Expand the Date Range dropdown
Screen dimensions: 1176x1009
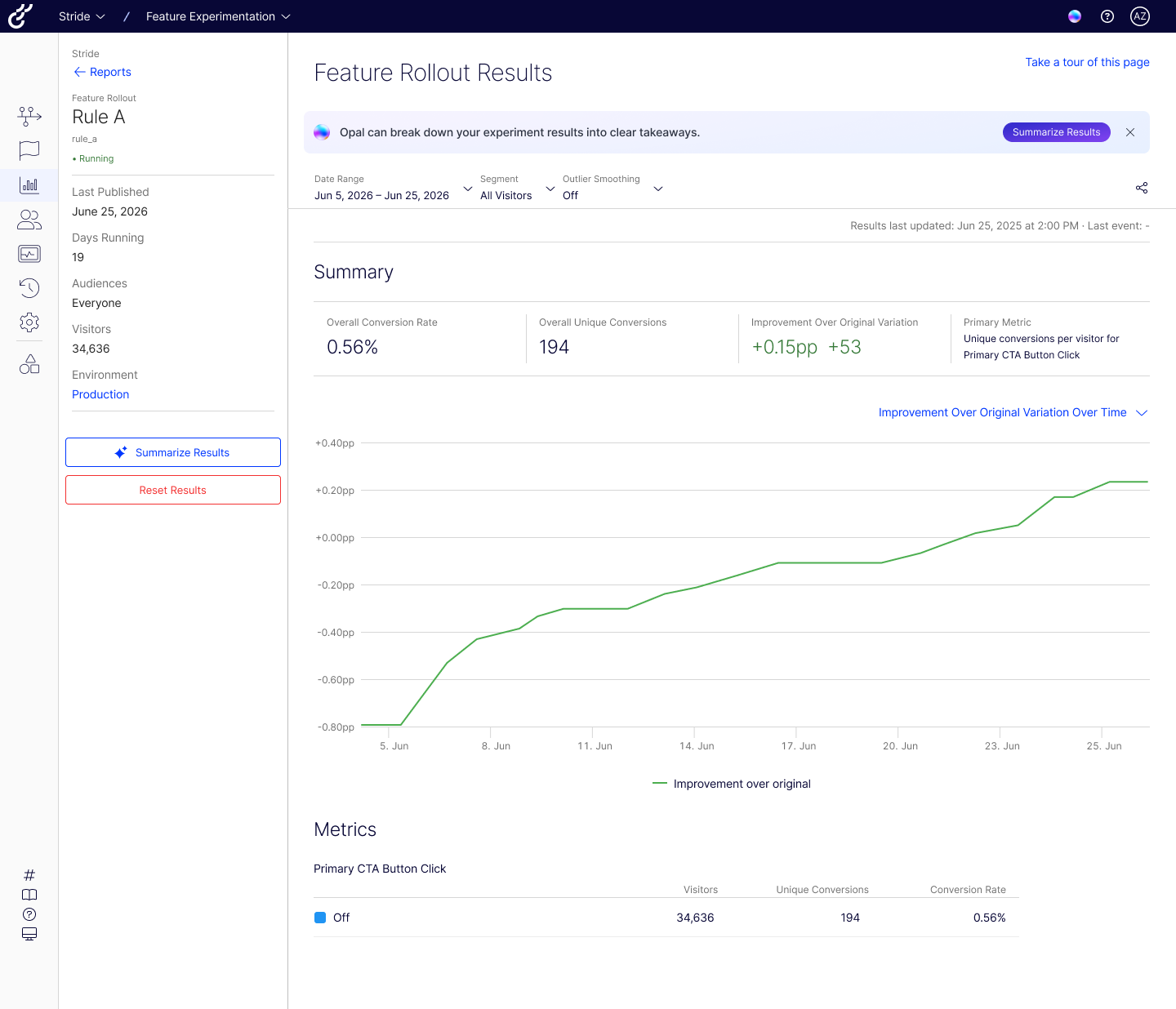tap(394, 188)
